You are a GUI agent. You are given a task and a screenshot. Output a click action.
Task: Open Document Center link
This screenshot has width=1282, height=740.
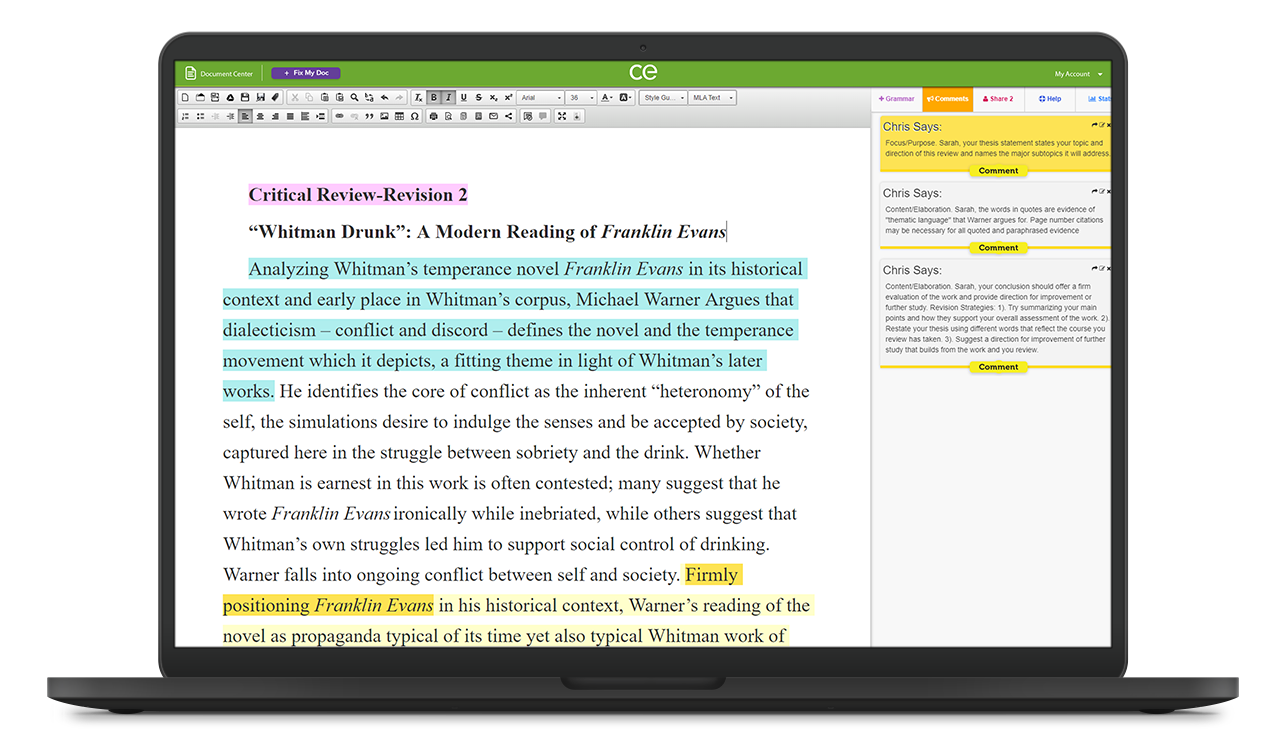[x=226, y=74]
